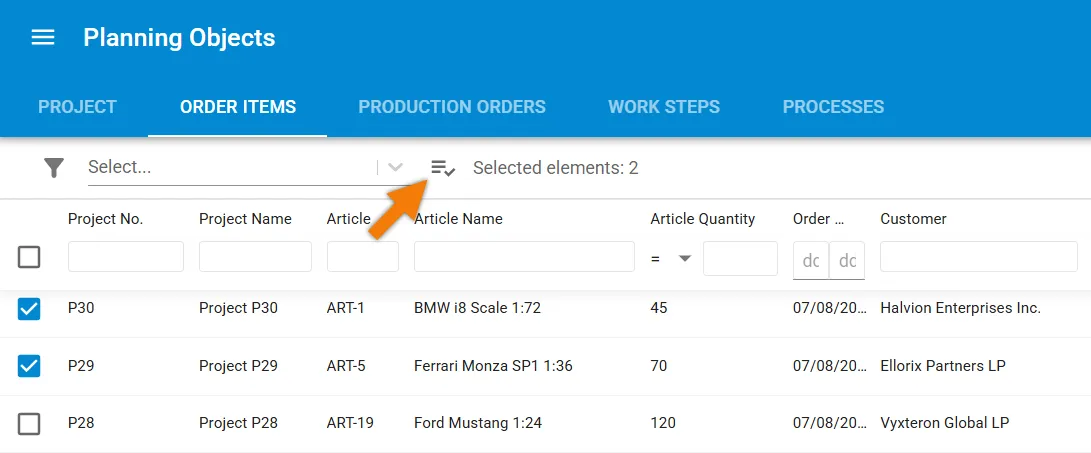Click the P29 project number cell
Screen dimensions: 1091x453
[x=81, y=365]
